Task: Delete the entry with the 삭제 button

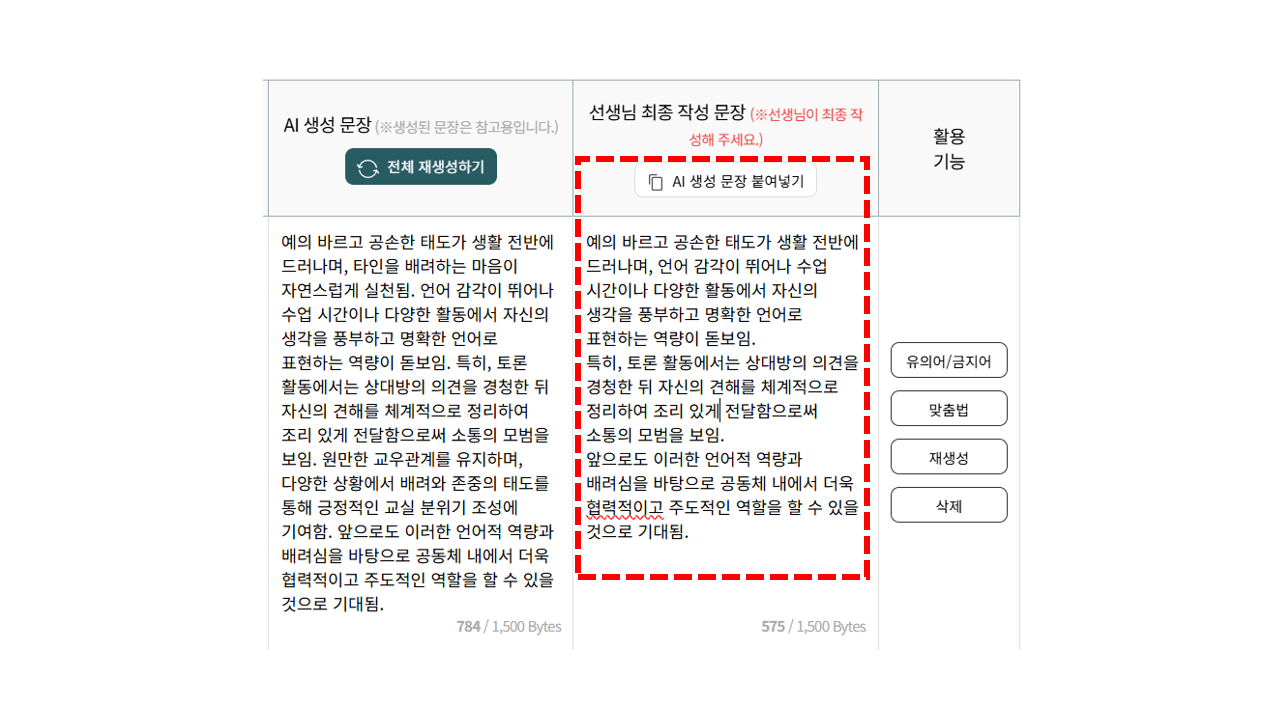Action: point(948,505)
